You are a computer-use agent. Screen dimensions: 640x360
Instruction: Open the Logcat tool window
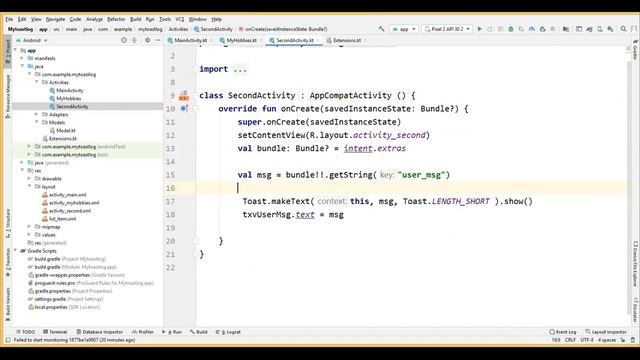(x=228, y=332)
